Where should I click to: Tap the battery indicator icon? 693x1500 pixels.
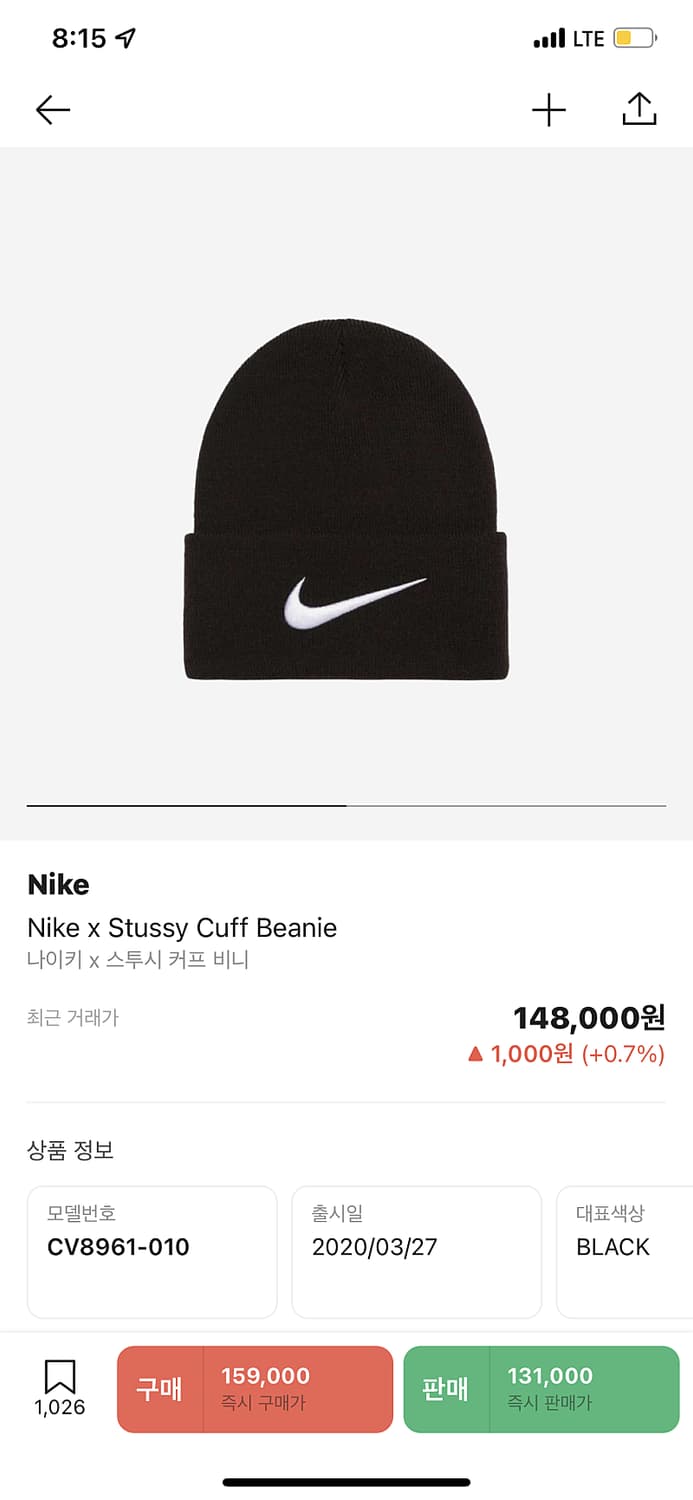pyautogui.click(x=635, y=39)
